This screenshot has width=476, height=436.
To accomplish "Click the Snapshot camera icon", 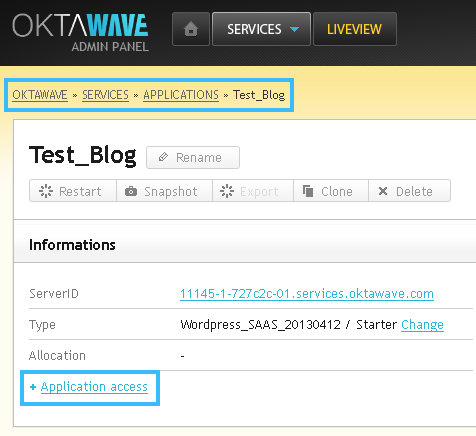I will tap(131, 191).
